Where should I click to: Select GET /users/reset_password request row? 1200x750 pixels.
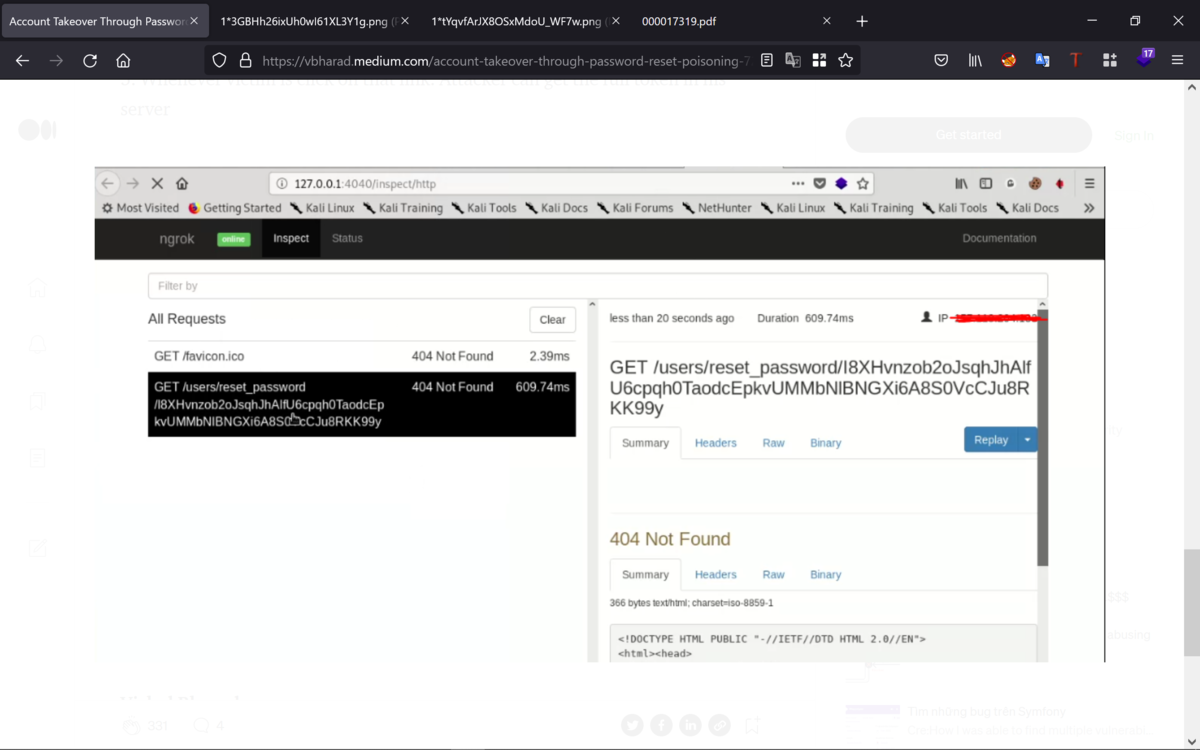(x=362, y=404)
